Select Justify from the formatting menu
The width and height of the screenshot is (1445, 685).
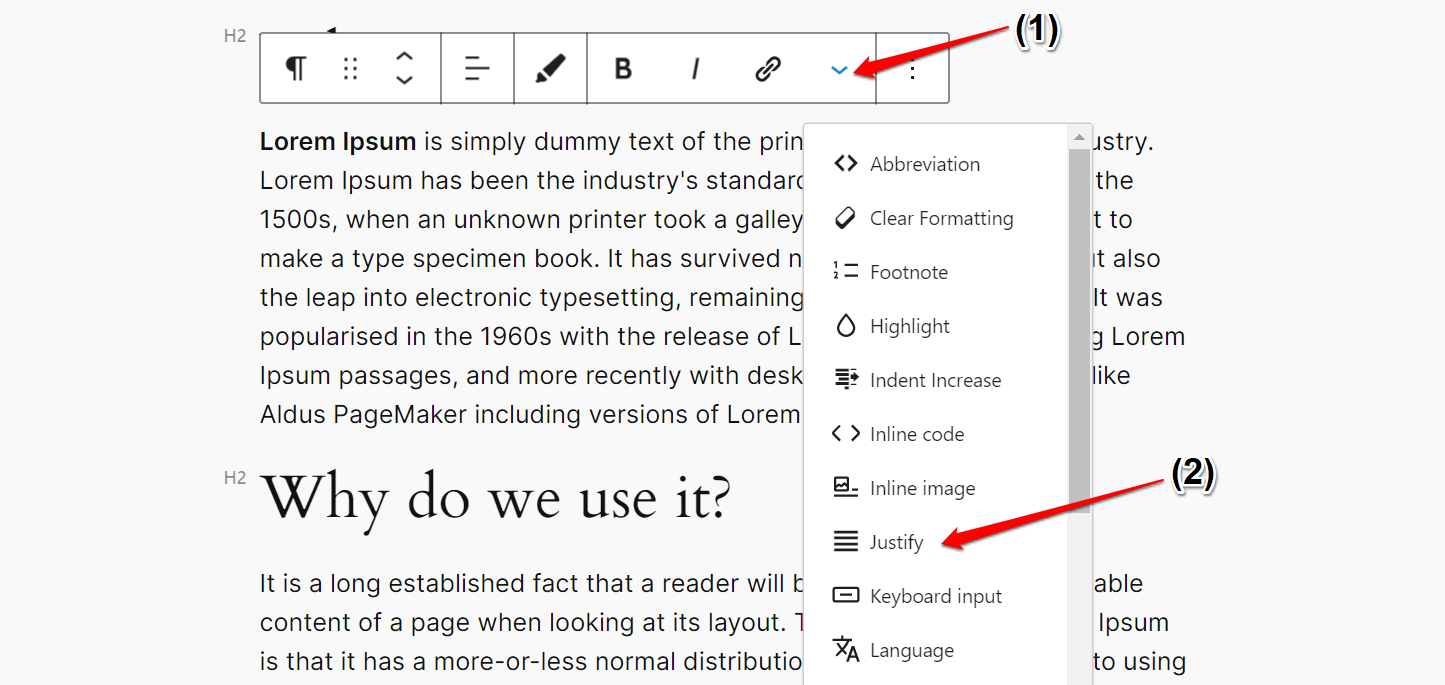point(897,541)
